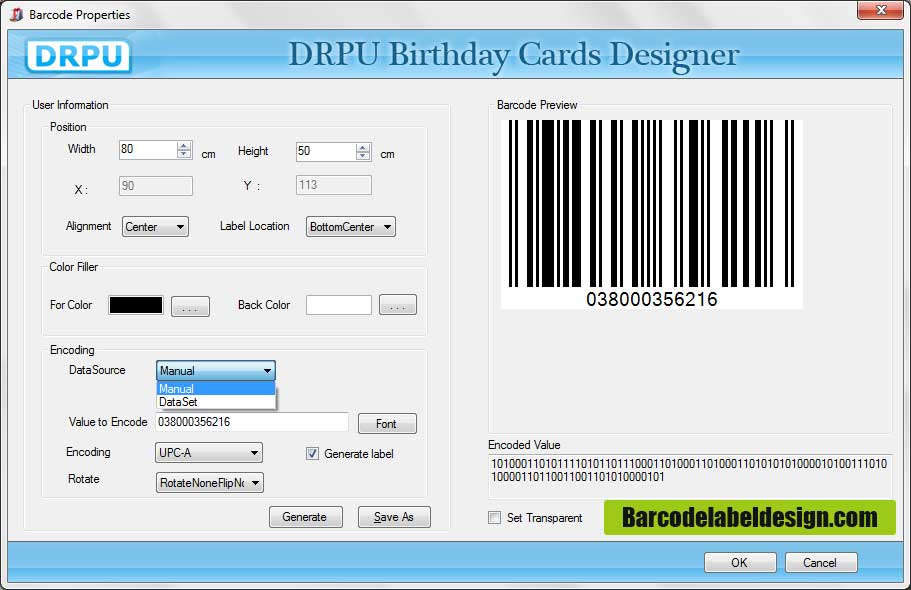Viewport: 911px width, 590px height.
Task: Click the Value to Encode field
Action: click(x=252, y=422)
